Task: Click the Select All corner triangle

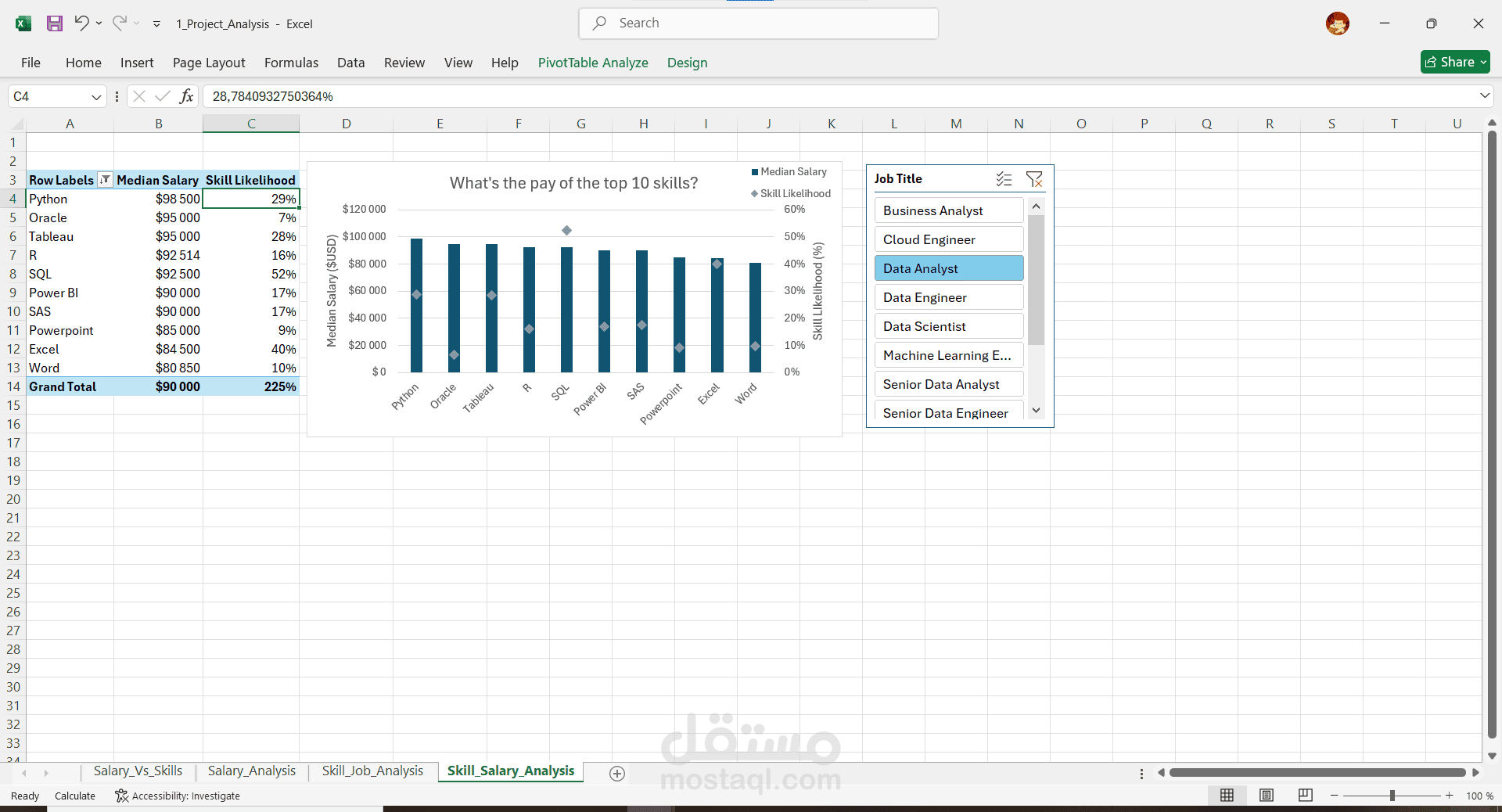Action: (17, 124)
